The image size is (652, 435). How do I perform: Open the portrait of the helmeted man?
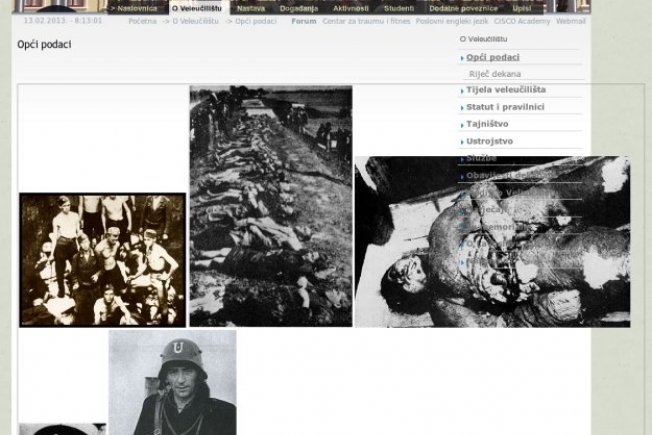point(173,383)
